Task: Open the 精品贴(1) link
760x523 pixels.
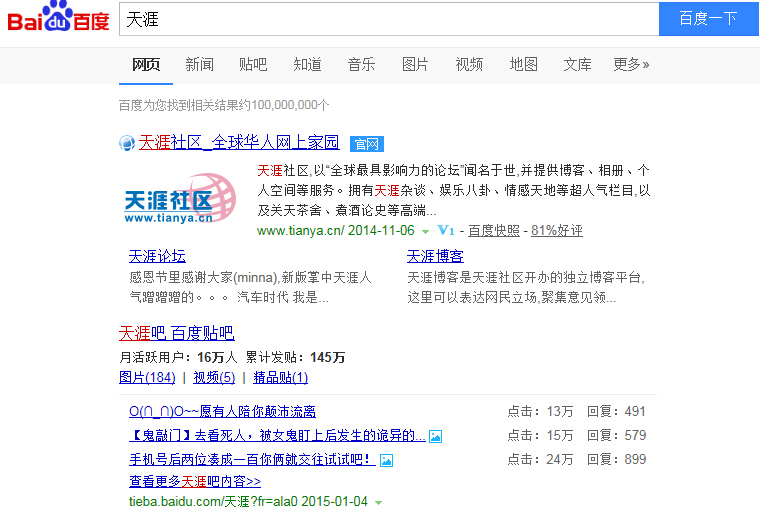Action: [x=281, y=377]
